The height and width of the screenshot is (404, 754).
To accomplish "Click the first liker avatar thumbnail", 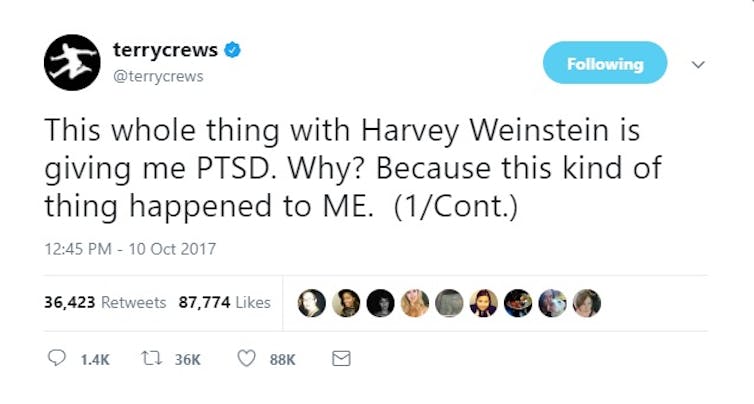I will coord(312,303).
